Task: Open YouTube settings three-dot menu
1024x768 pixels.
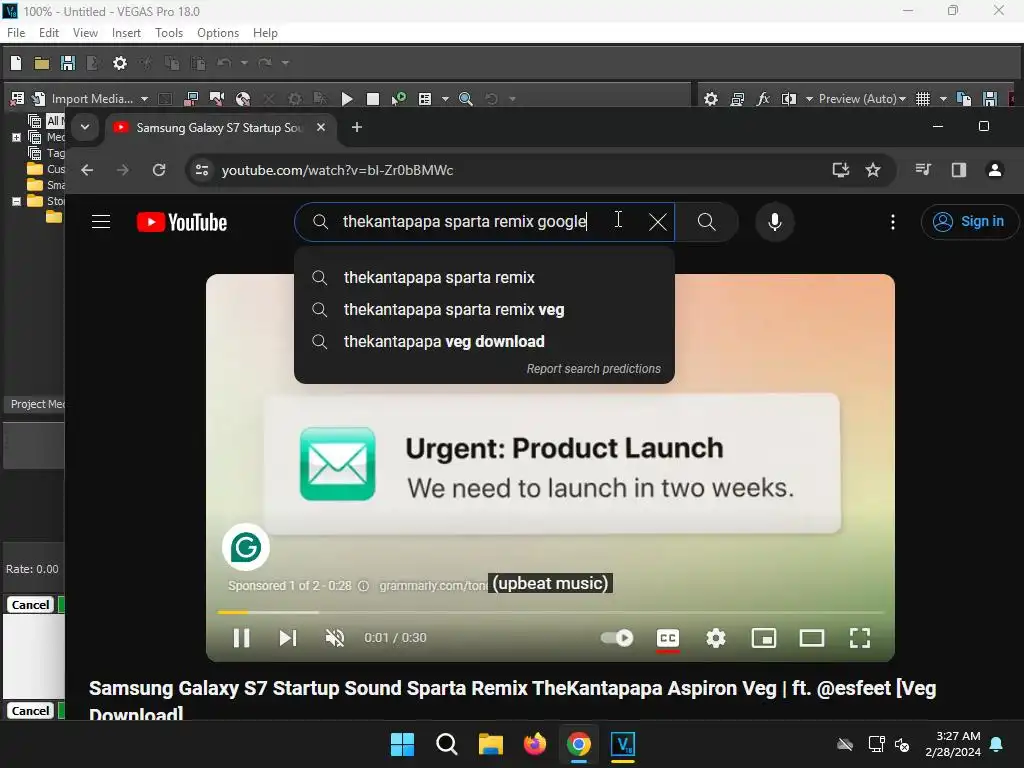Action: click(x=893, y=222)
